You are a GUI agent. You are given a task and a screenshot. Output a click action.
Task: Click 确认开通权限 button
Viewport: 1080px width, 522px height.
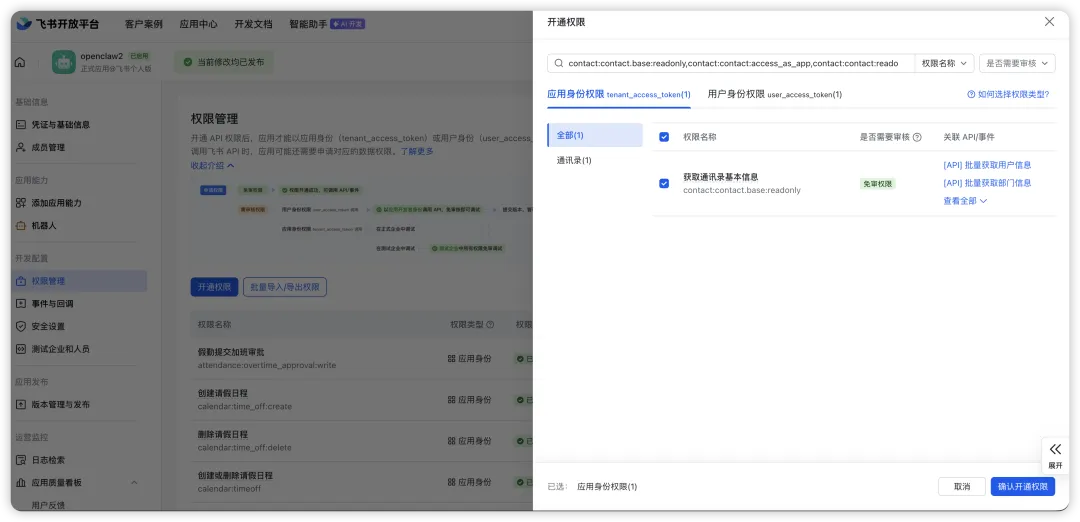click(1023, 486)
